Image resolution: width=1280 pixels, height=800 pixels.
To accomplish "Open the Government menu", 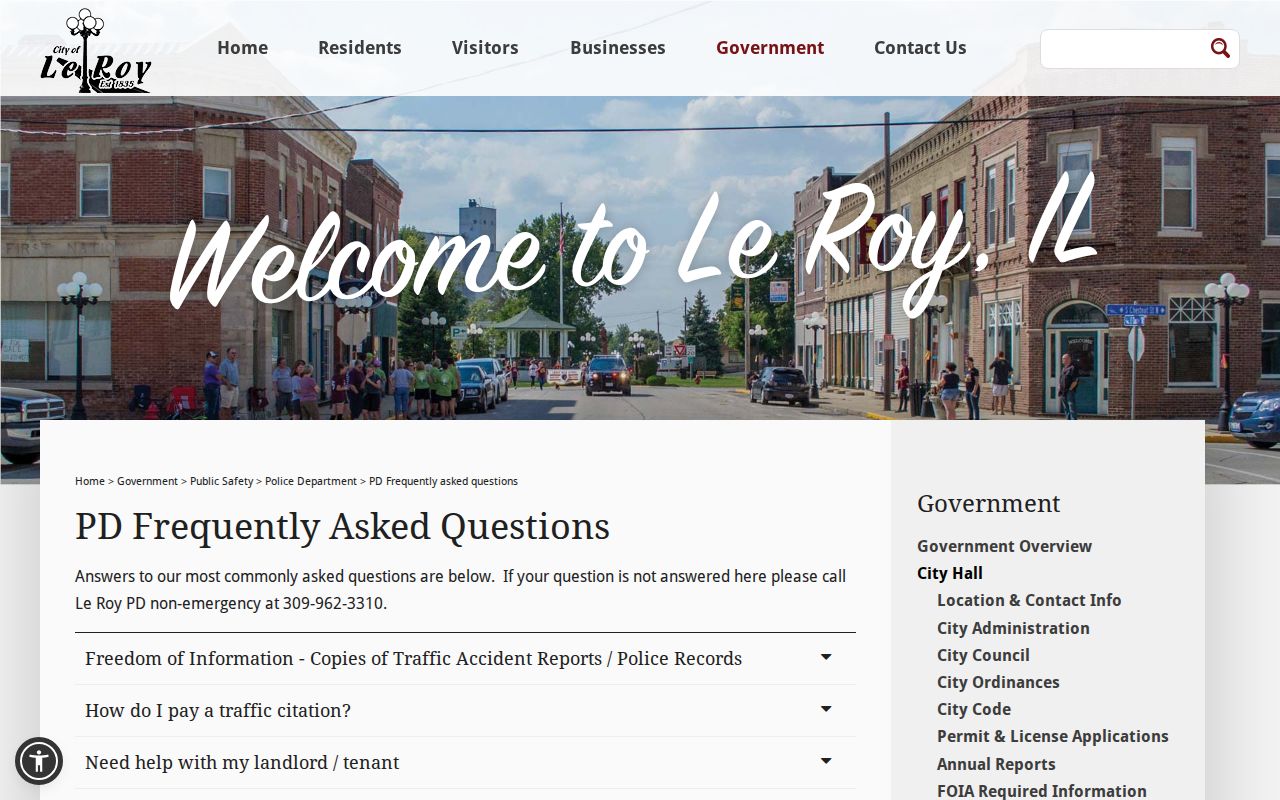I will tap(770, 48).
